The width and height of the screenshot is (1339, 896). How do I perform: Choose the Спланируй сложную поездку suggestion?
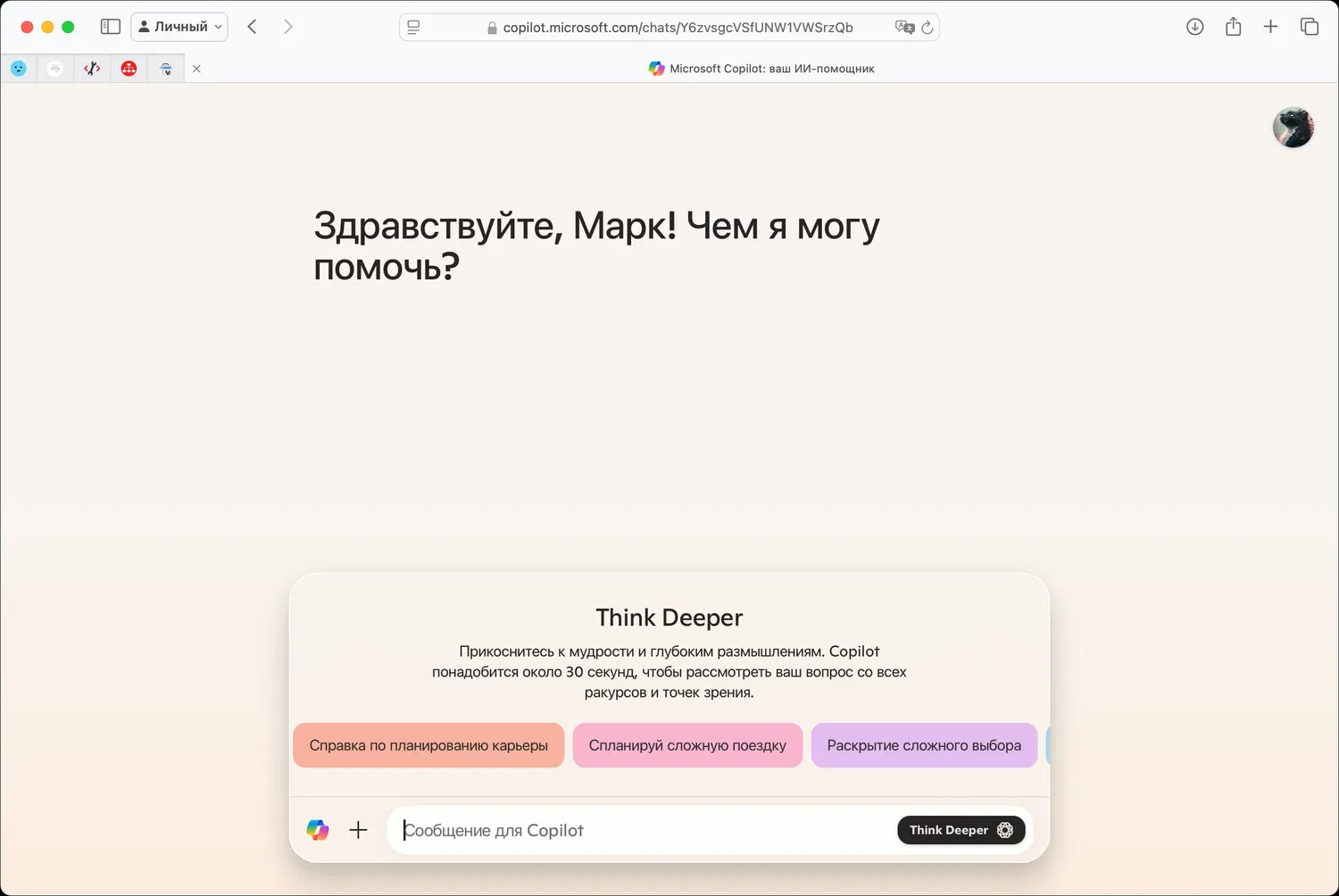(x=687, y=745)
